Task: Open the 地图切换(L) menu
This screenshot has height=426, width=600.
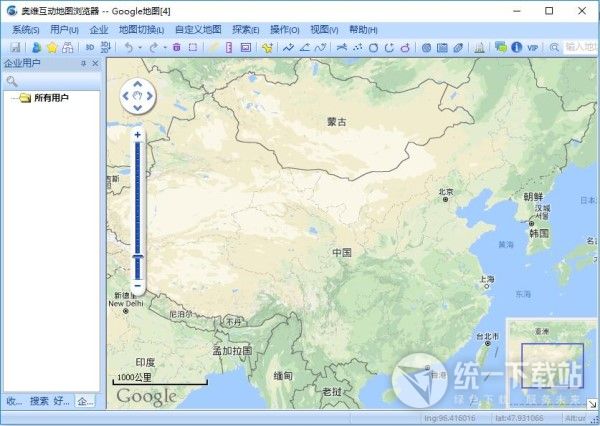Action: pos(141,29)
